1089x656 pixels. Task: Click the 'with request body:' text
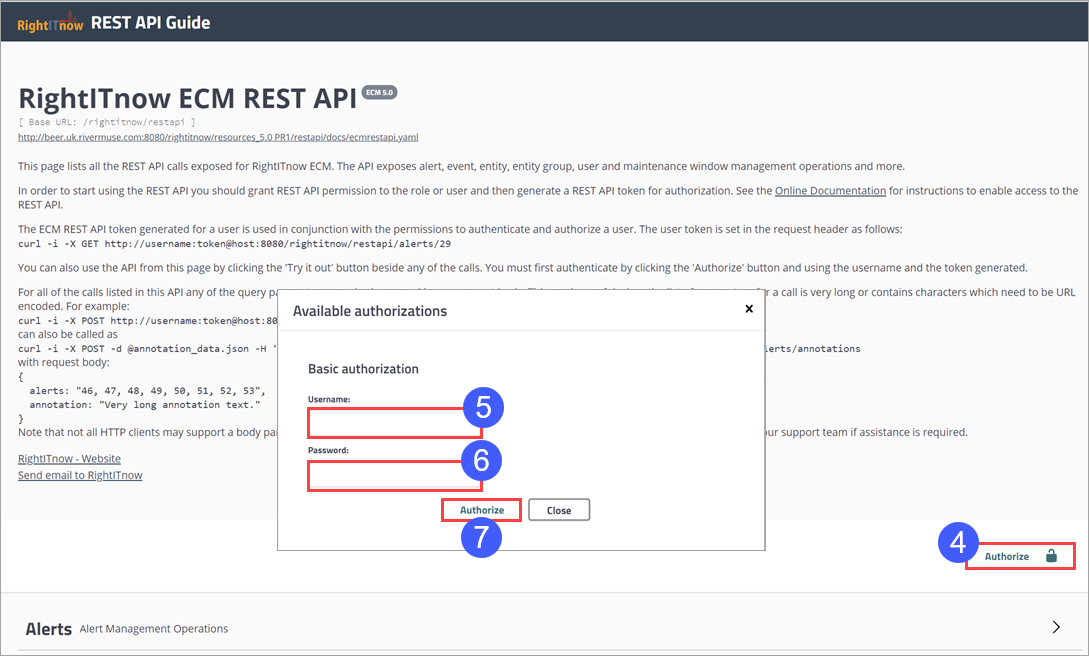point(64,362)
